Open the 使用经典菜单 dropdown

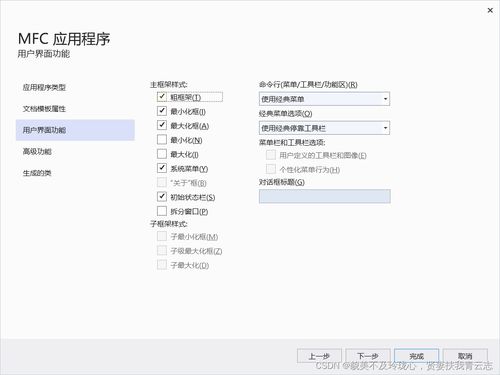point(324,99)
